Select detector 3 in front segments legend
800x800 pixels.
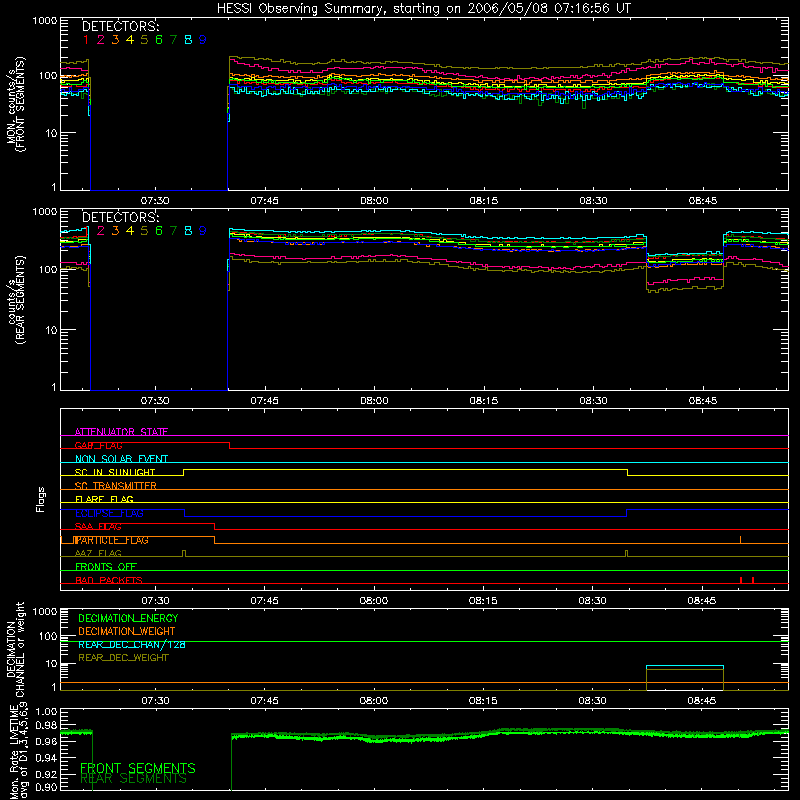pyautogui.click(x=115, y=40)
